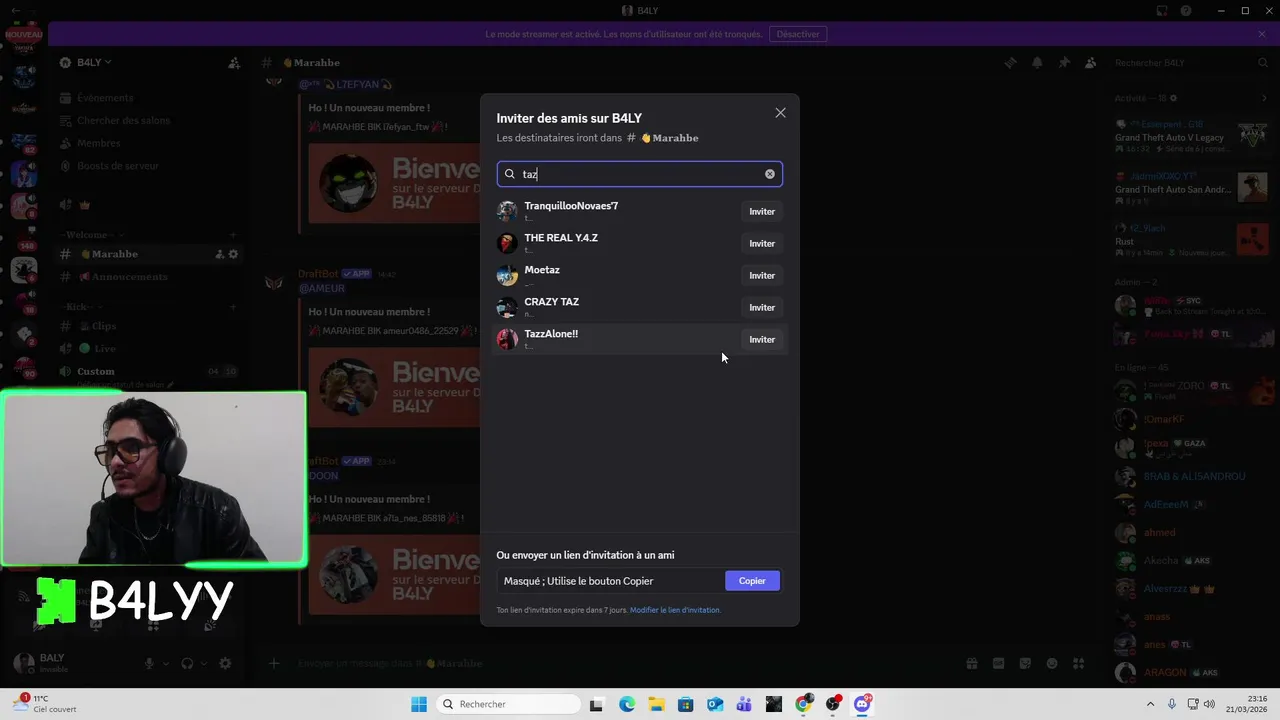Select the Moetaz name in results
This screenshot has width=1280, height=720.
[x=542, y=270]
